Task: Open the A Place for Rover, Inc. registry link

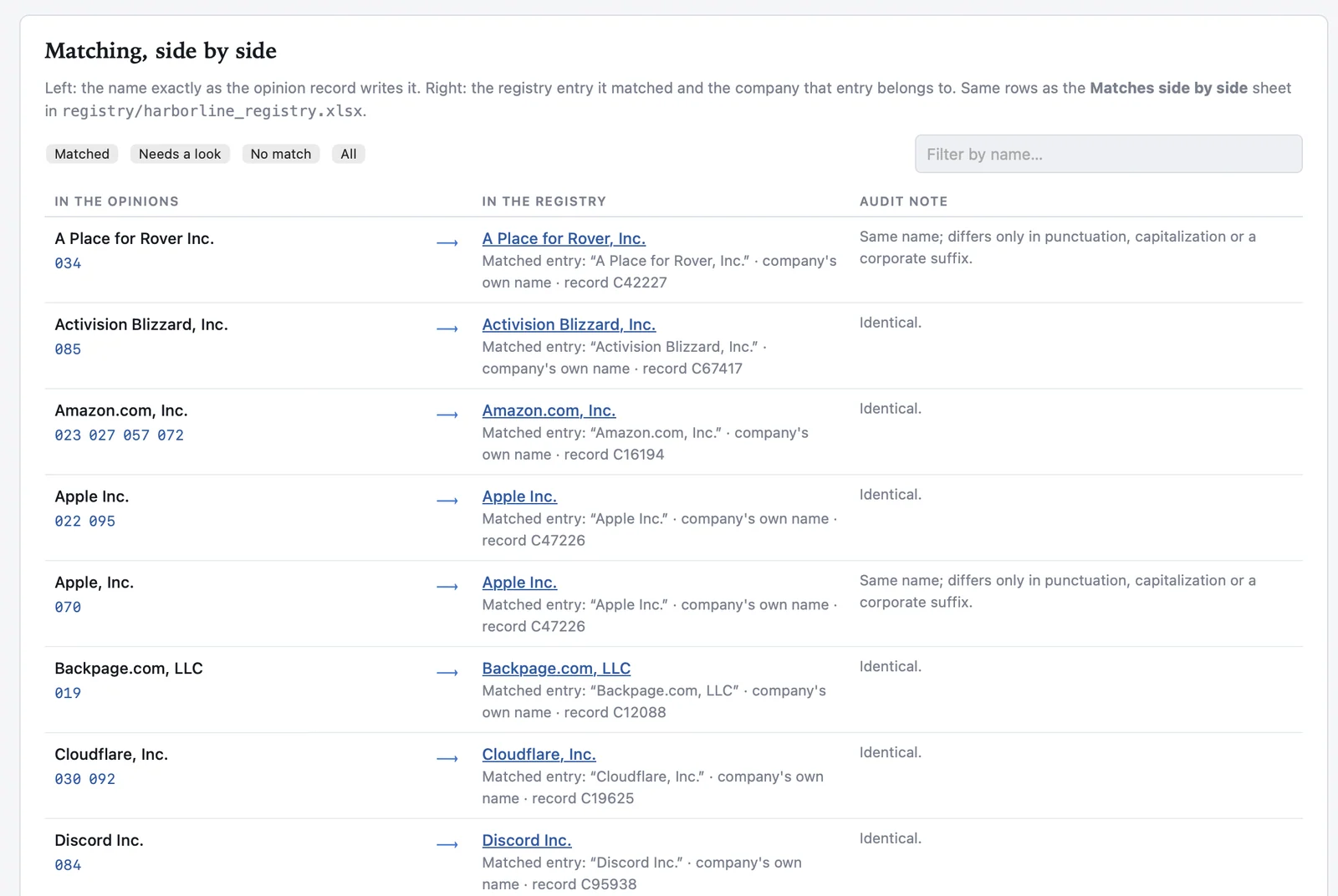Action: 564,238
